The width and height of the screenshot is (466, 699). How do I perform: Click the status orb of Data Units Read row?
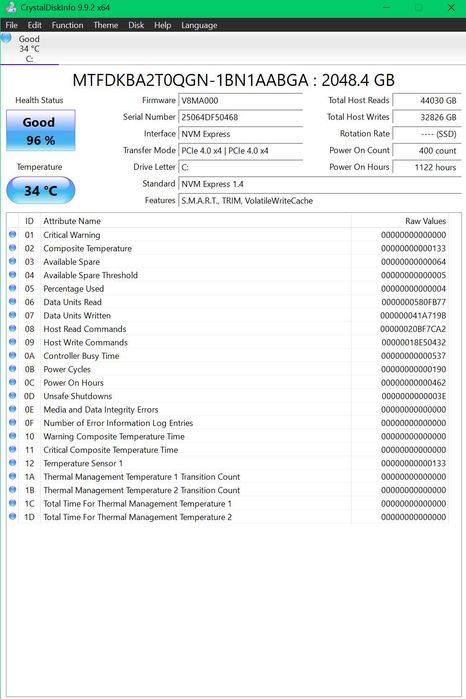point(12,301)
